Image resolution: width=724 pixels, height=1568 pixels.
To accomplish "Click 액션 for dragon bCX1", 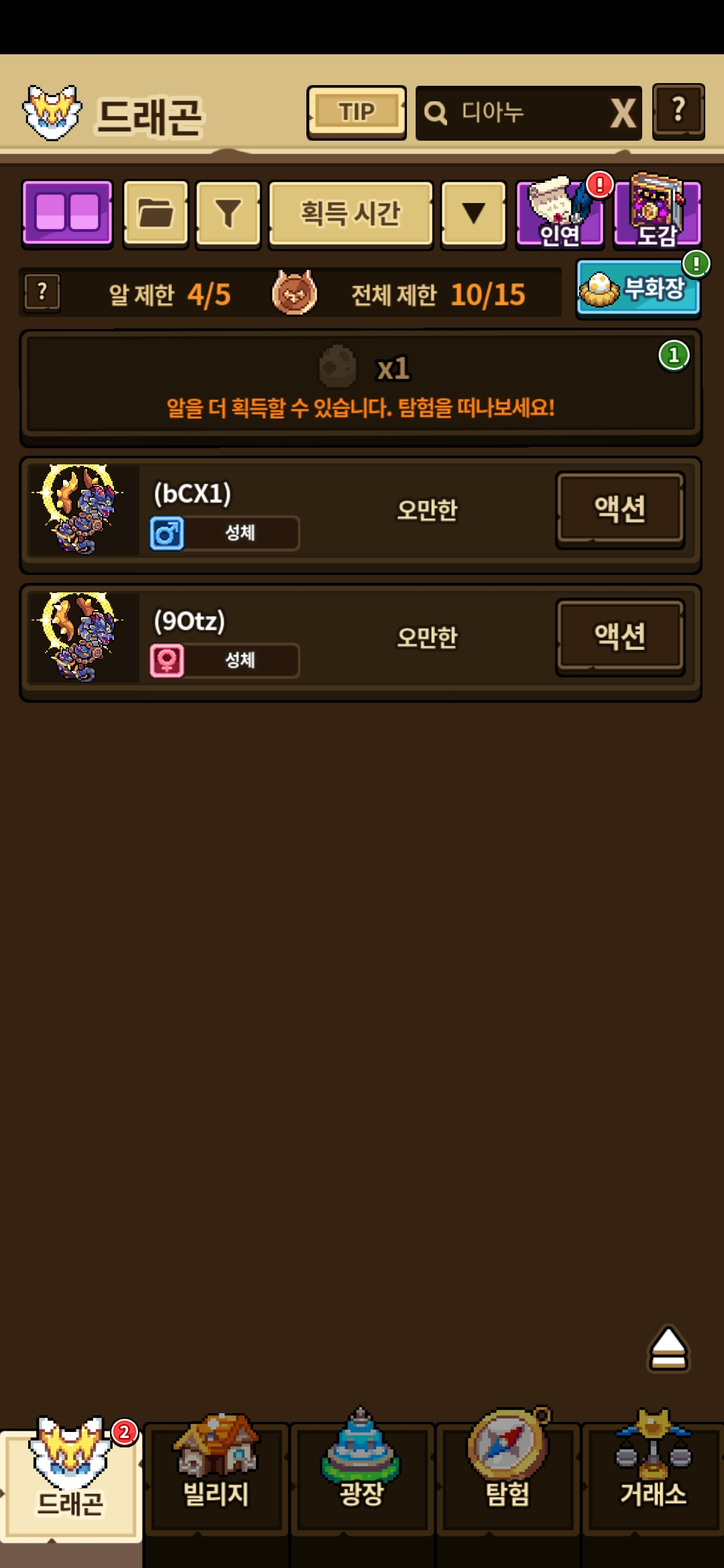I will (620, 509).
